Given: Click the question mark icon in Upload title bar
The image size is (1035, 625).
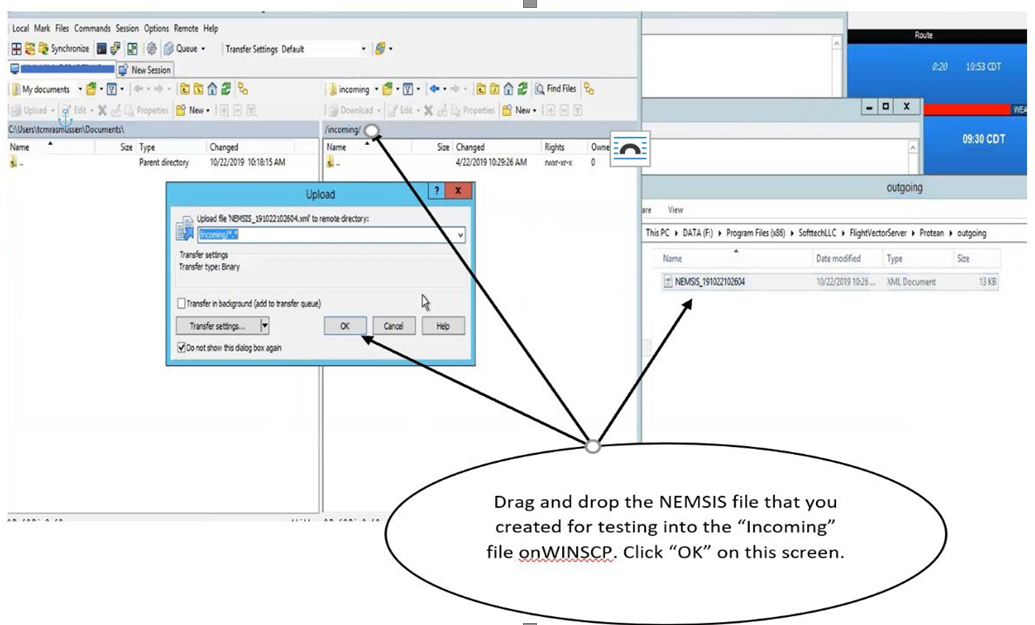Looking at the screenshot, I should [436, 191].
